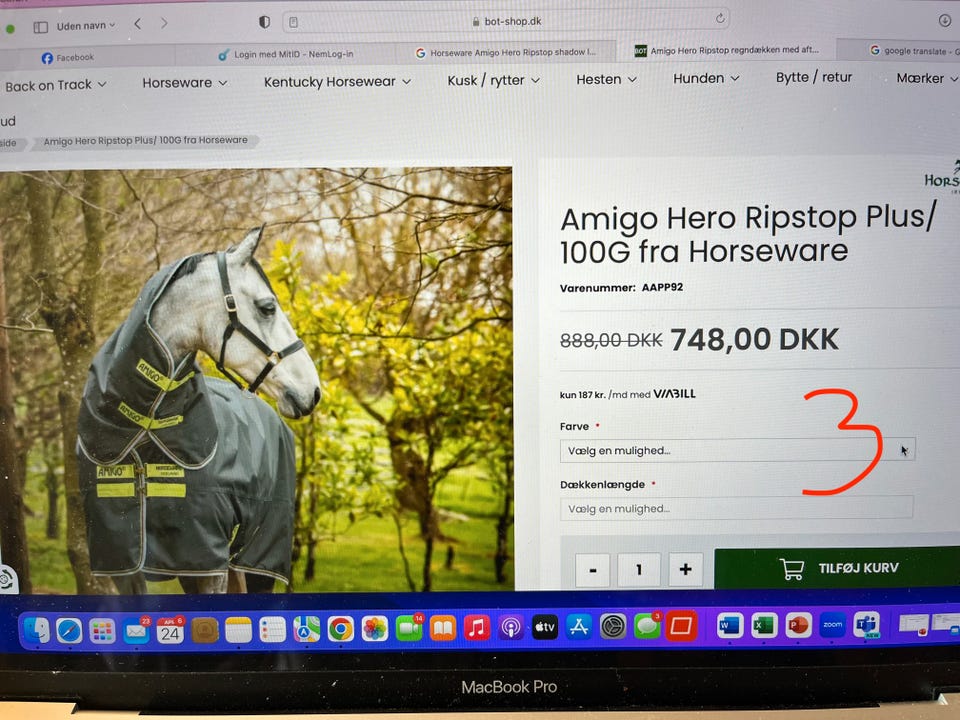This screenshot has width=960, height=720.
Task: Increase quantity with plus button
Action: pos(686,569)
